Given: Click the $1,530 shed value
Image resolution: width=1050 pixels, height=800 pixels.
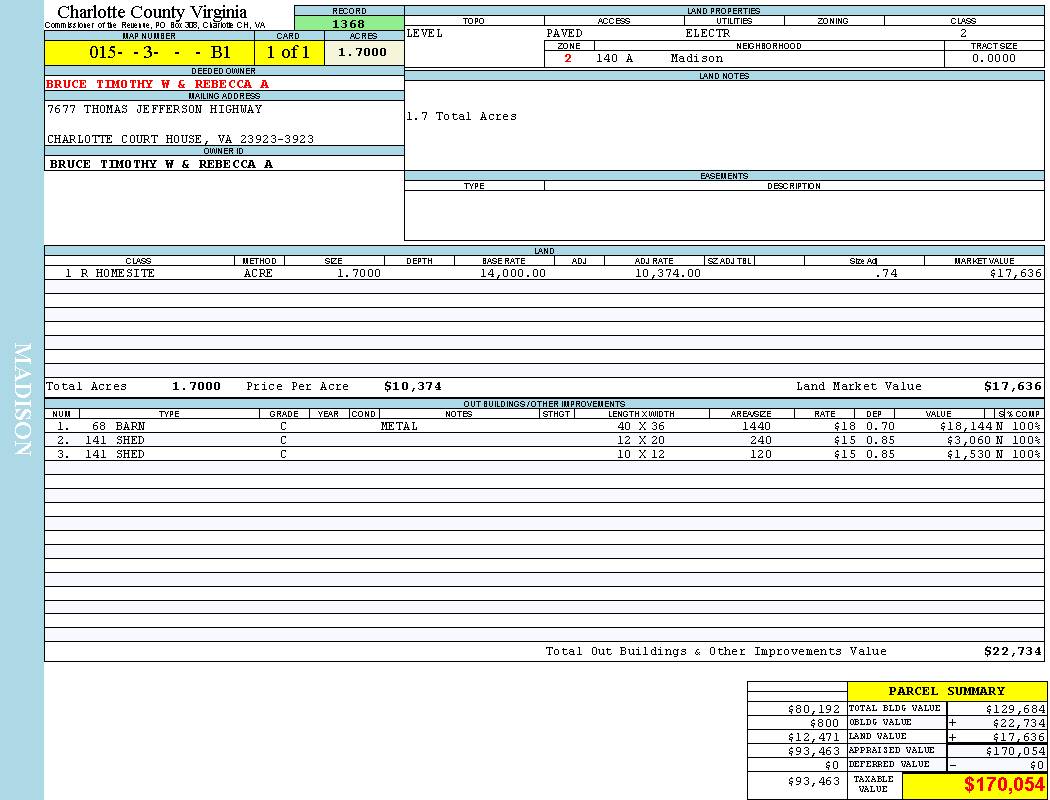Looking at the screenshot, I should 968,454.
